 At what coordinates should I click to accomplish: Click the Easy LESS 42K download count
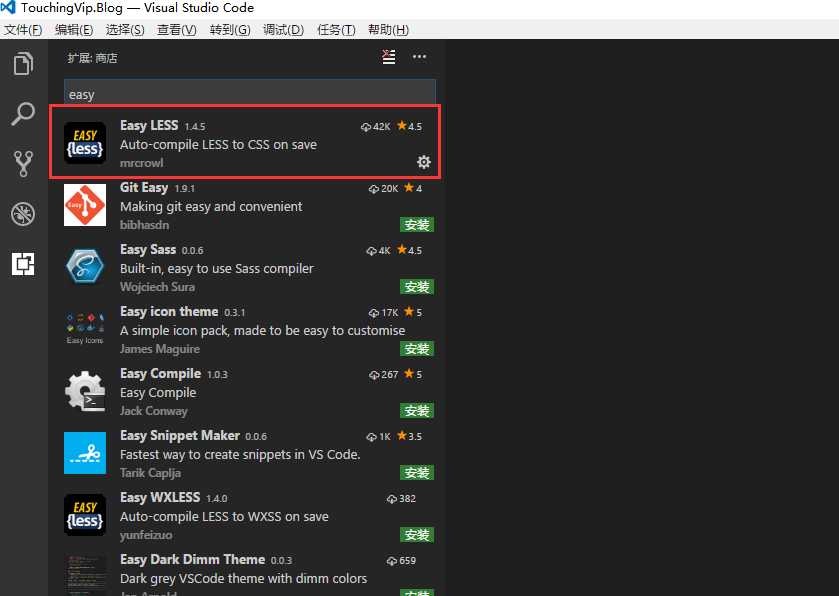376,127
